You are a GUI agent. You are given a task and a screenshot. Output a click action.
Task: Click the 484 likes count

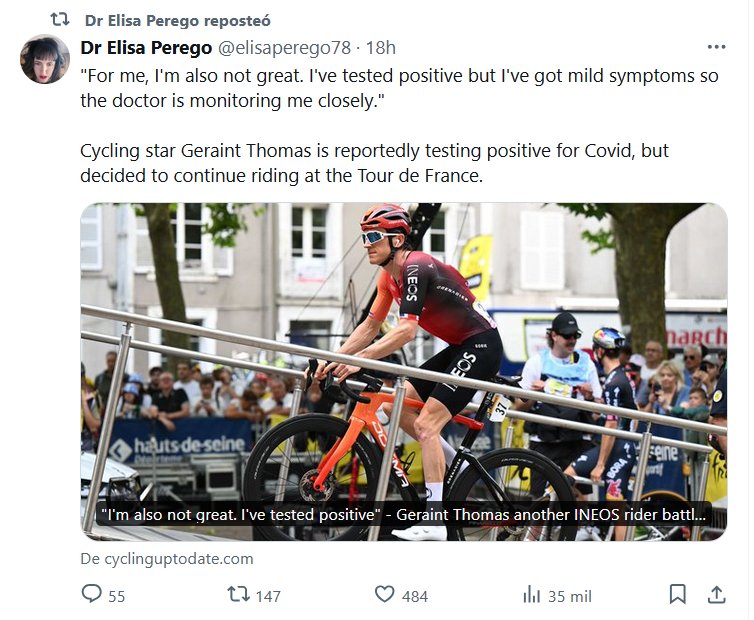(415, 596)
